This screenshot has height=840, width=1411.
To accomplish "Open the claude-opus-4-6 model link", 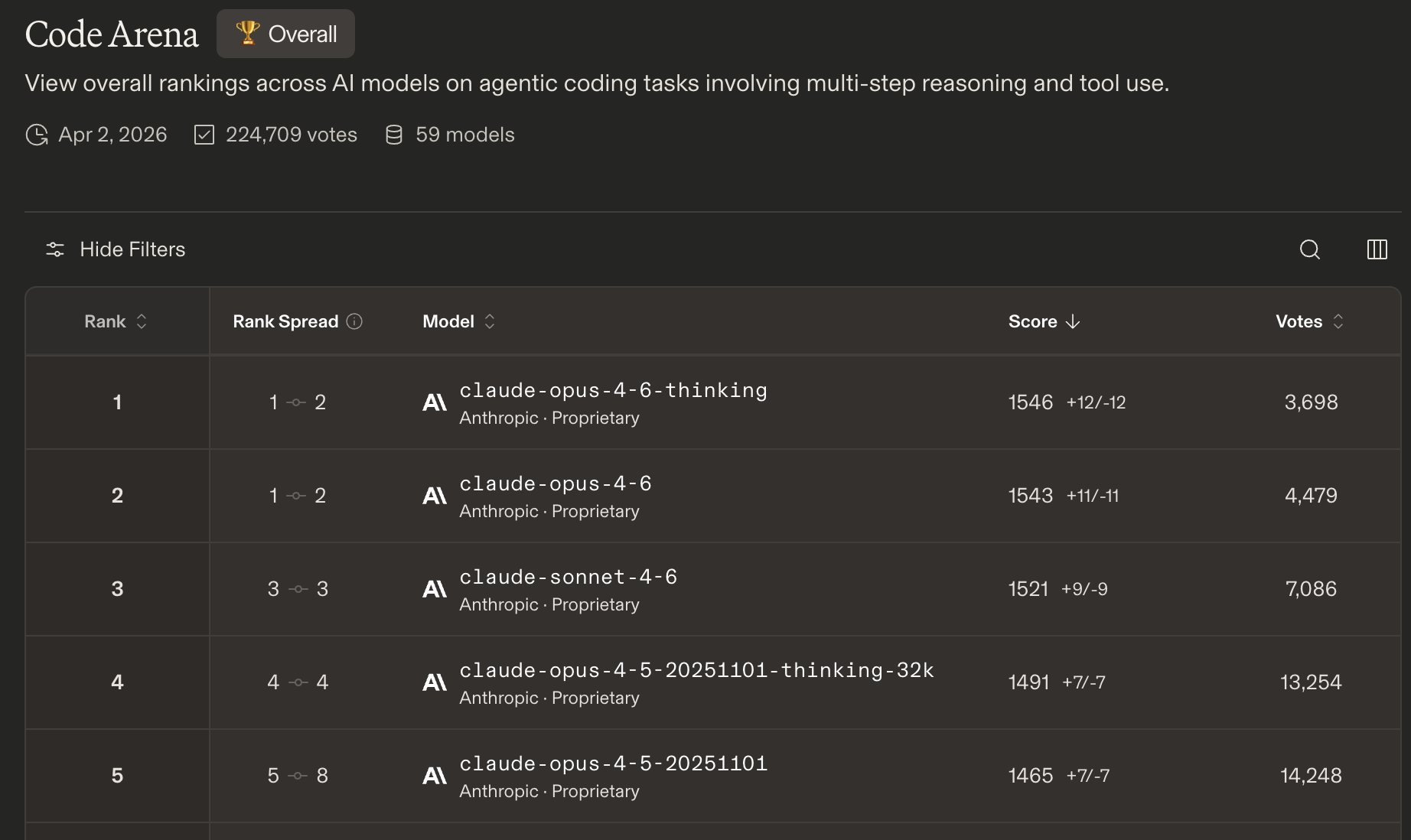I will (556, 483).
